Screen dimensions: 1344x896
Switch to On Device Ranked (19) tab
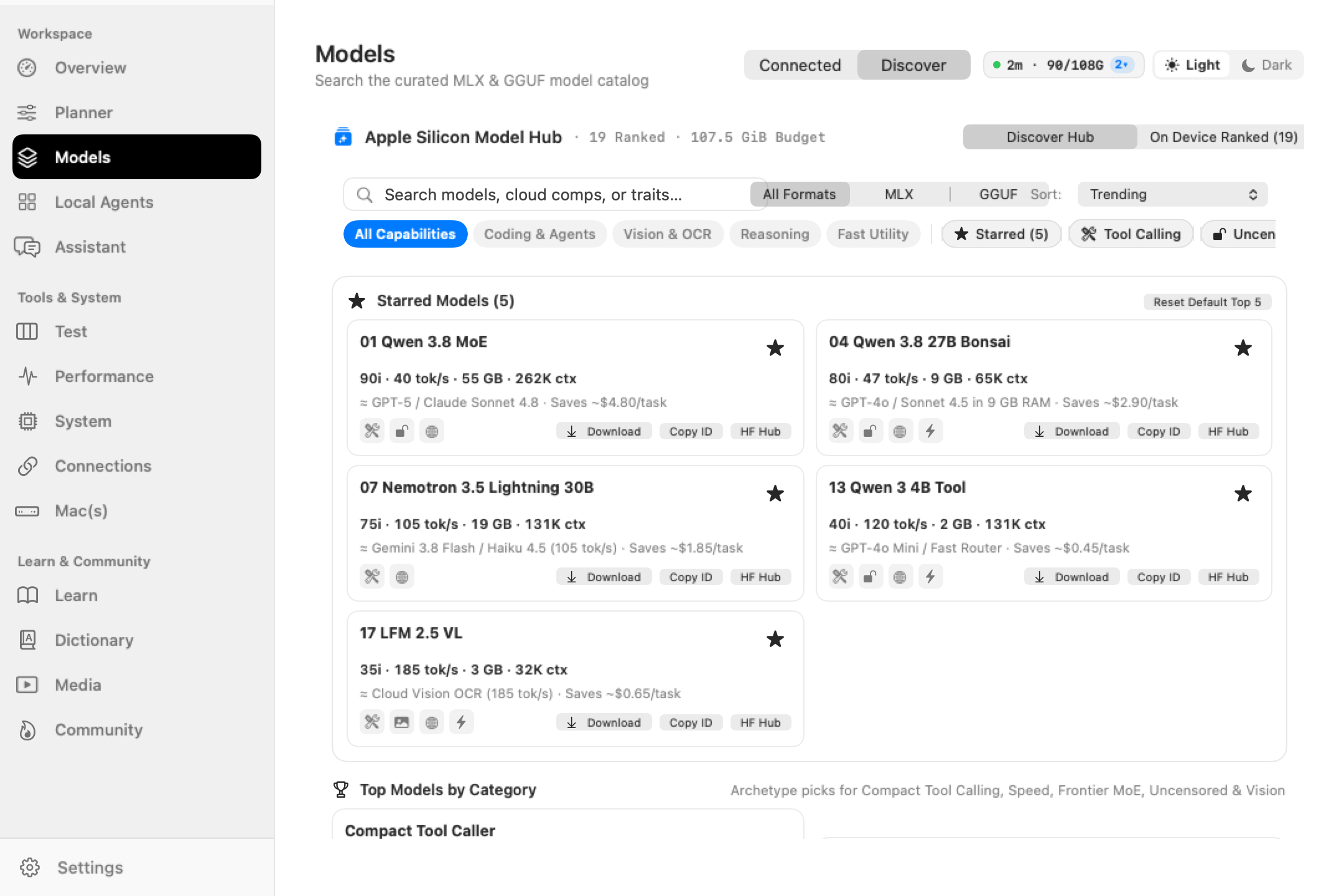tap(1223, 138)
